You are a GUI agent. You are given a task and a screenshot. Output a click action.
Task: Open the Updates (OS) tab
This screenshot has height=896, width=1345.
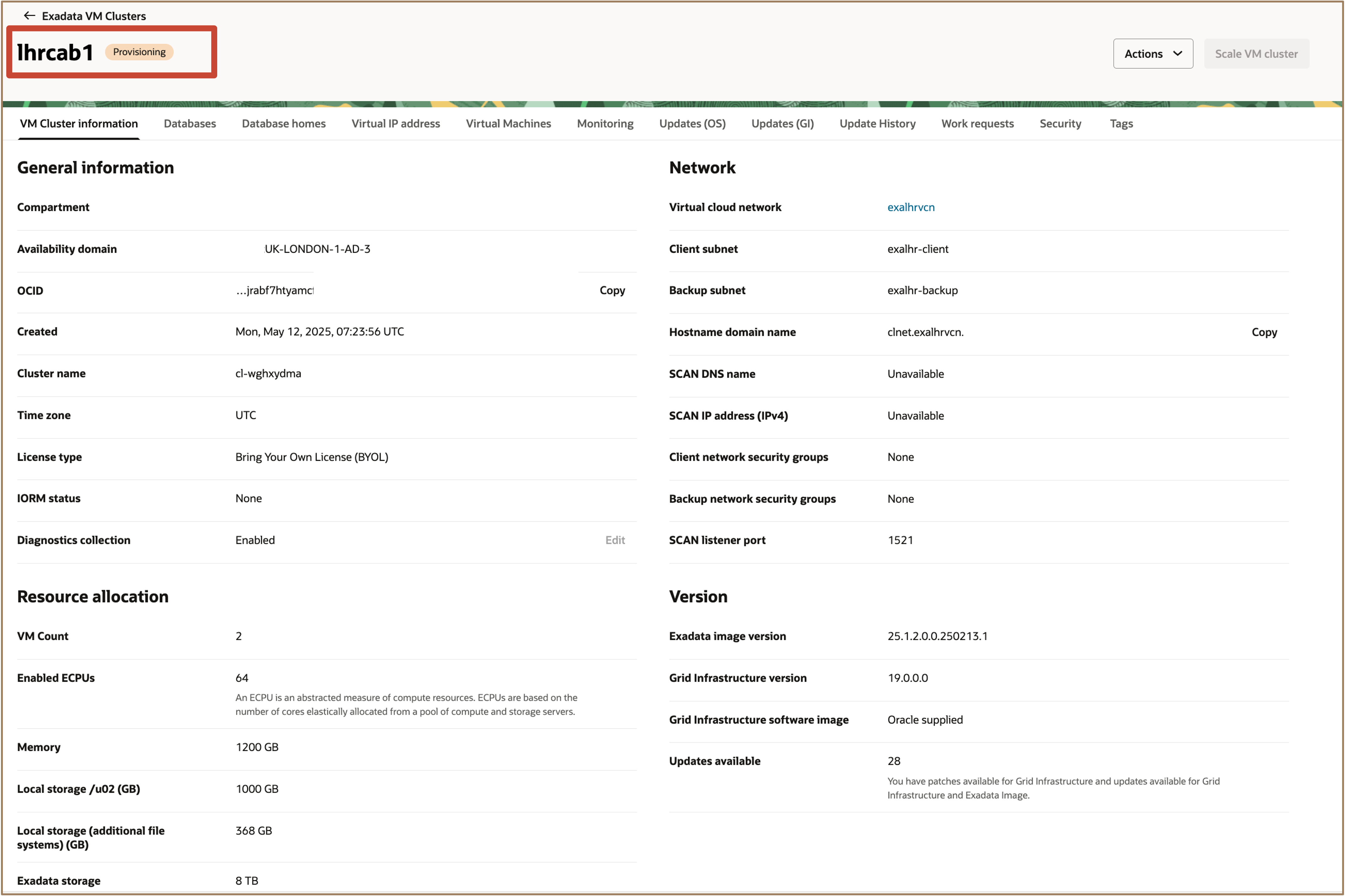pyautogui.click(x=692, y=123)
